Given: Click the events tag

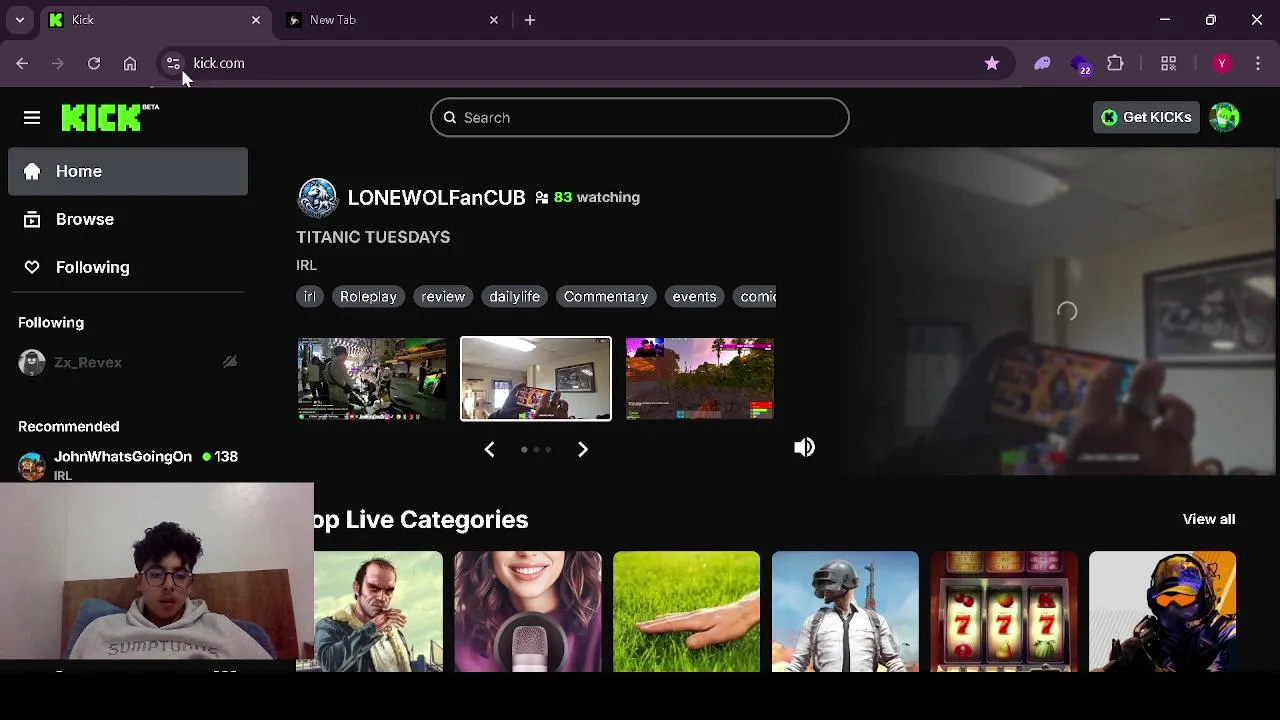Looking at the screenshot, I should (x=694, y=296).
